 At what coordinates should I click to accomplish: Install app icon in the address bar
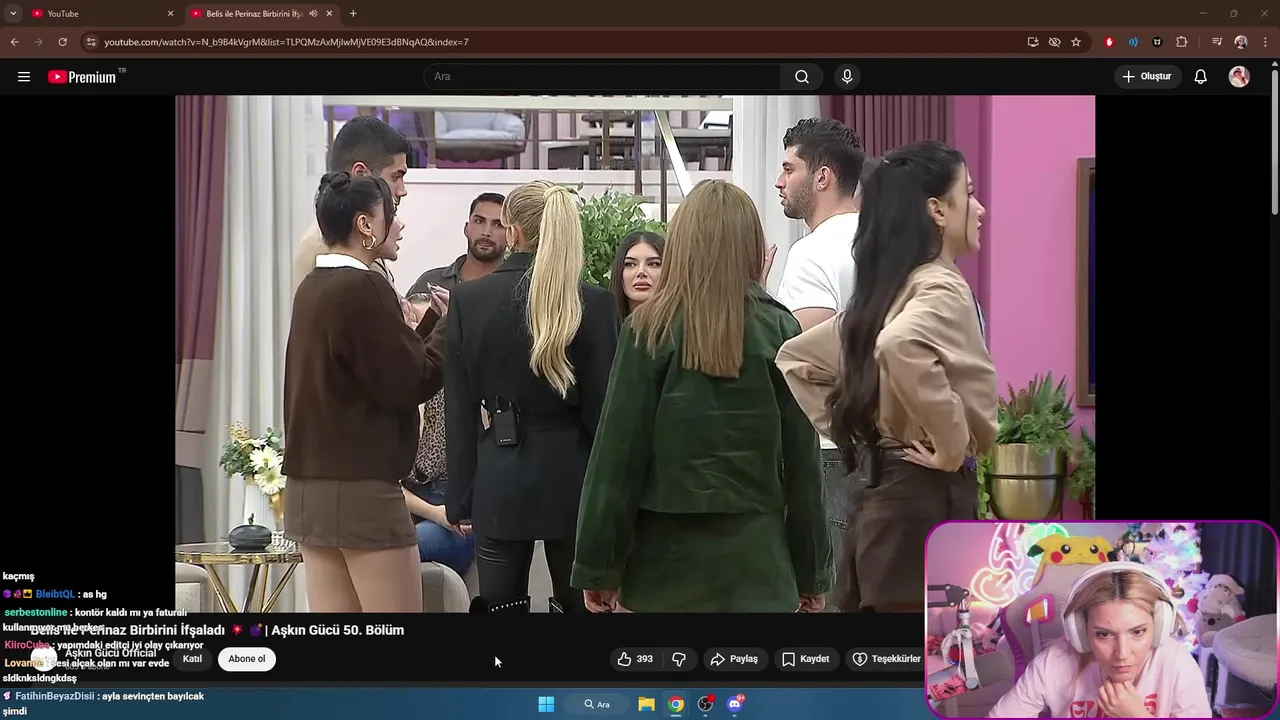(1032, 42)
